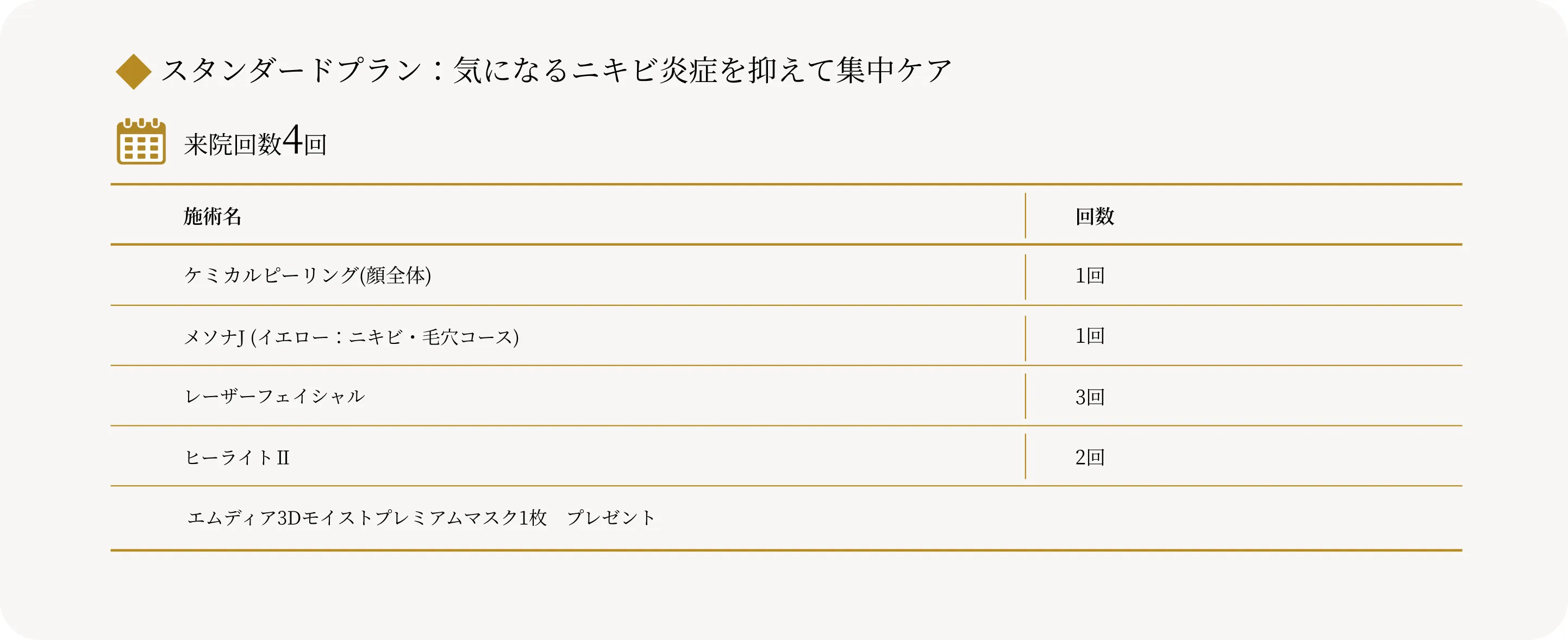Viewport: 1568px width, 640px height.
Task: Click the 2回 count for ヒーライトII
Action: pyautogui.click(x=1090, y=457)
